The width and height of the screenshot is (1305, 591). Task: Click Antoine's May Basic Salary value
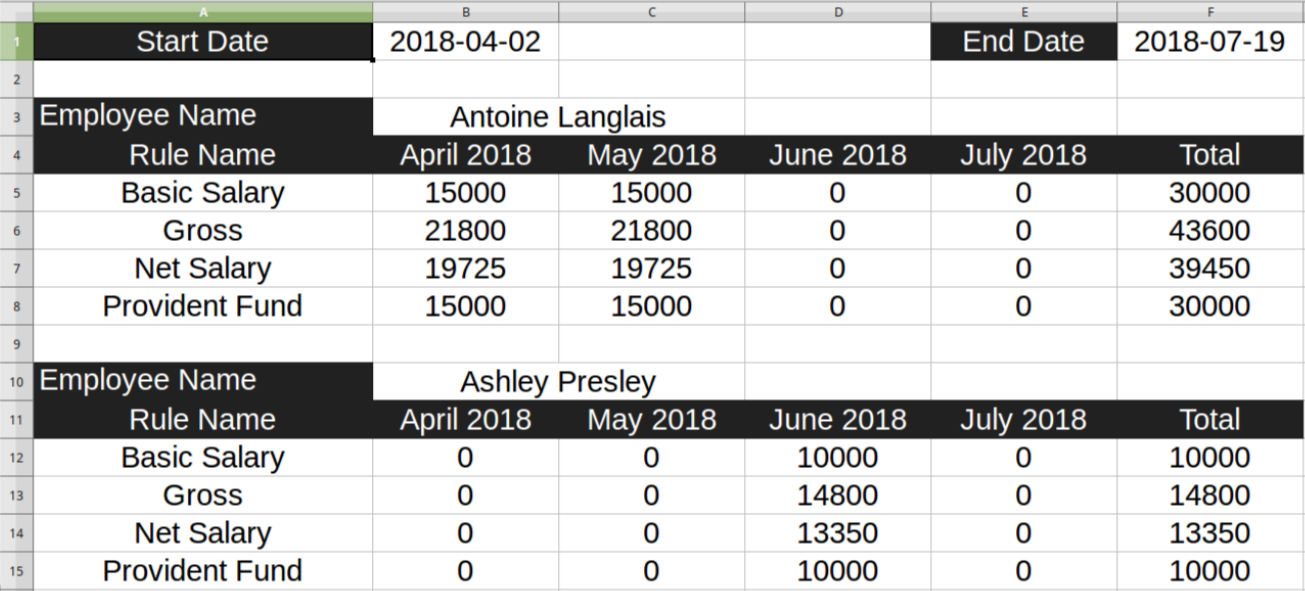pos(651,193)
